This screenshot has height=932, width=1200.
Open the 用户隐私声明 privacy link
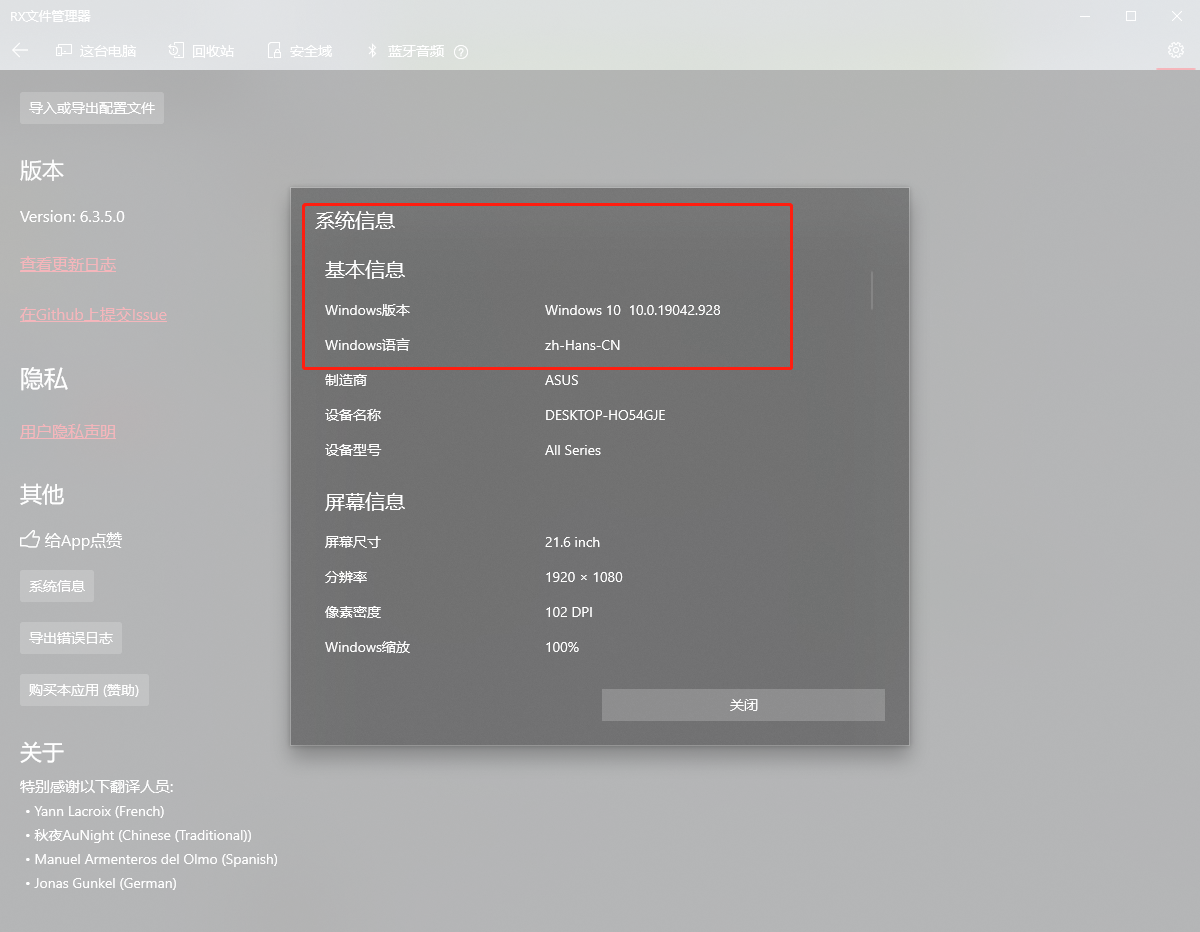click(x=66, y=430)
